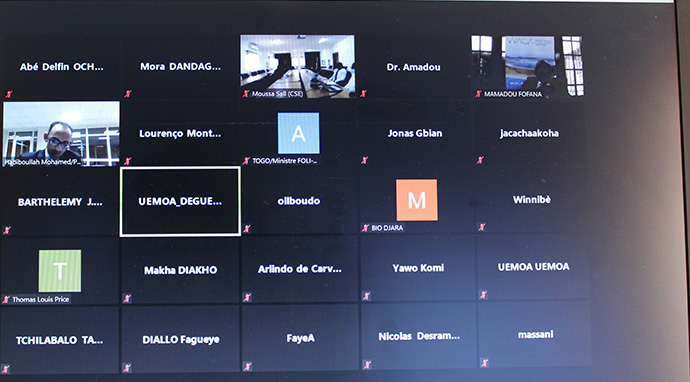Screen dimensions: 690x382
Task: Open Moussa Sall conference room video
Action: [297, 66]
